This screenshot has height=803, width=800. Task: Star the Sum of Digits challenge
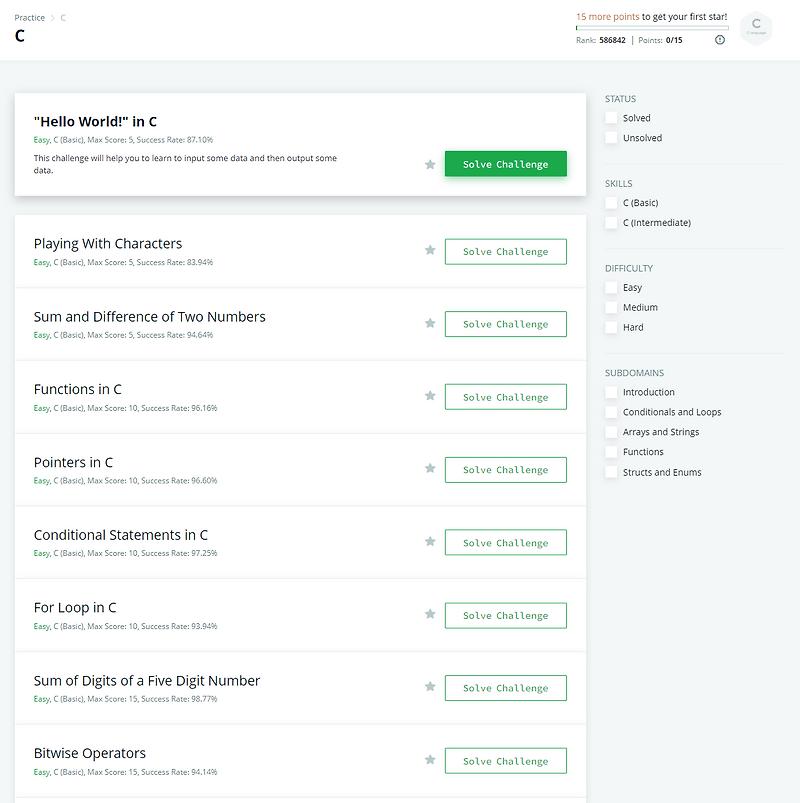[430, 687]
